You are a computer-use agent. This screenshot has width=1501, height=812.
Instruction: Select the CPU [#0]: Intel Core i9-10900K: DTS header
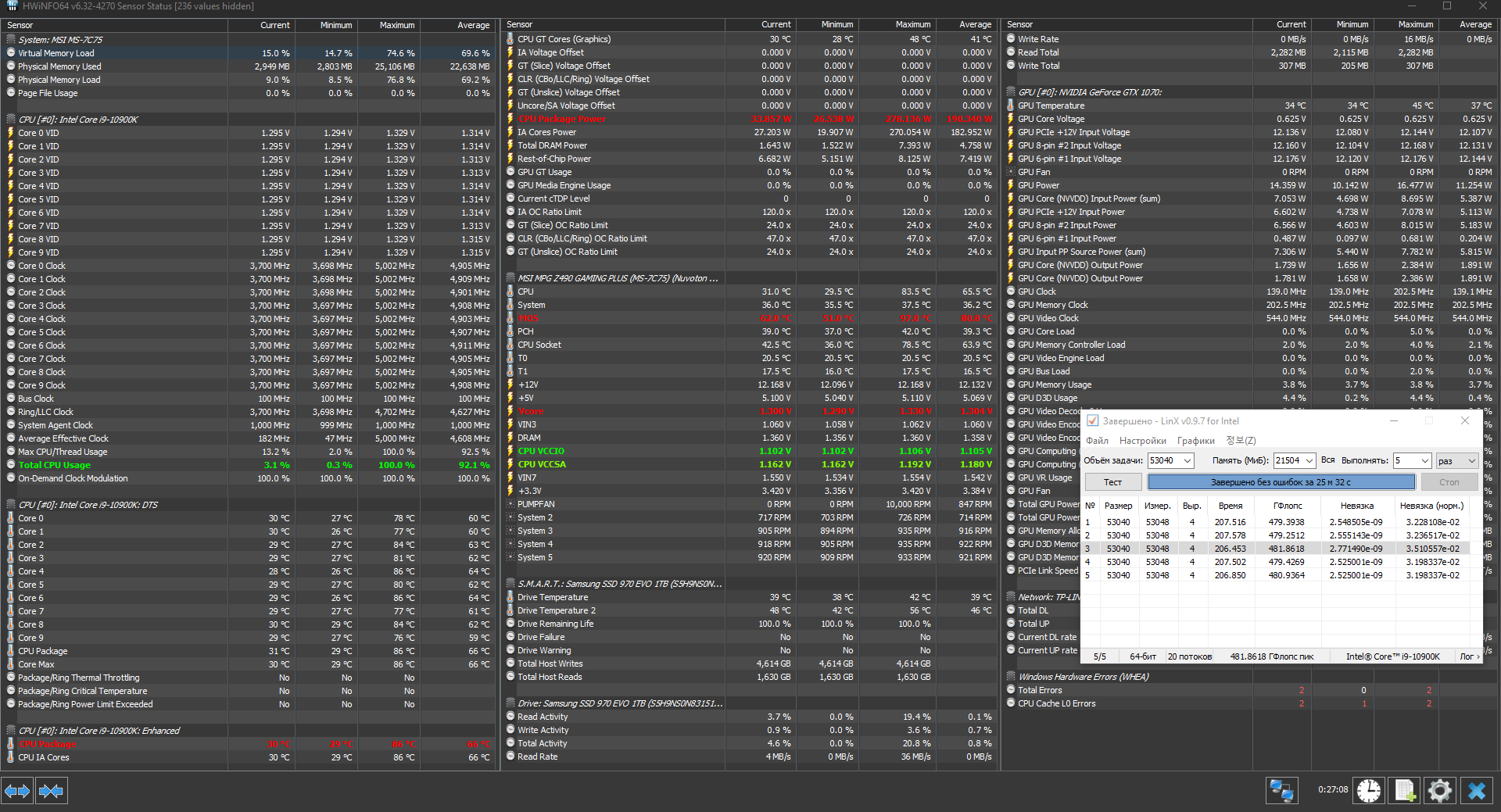click(x=88, y=505)
